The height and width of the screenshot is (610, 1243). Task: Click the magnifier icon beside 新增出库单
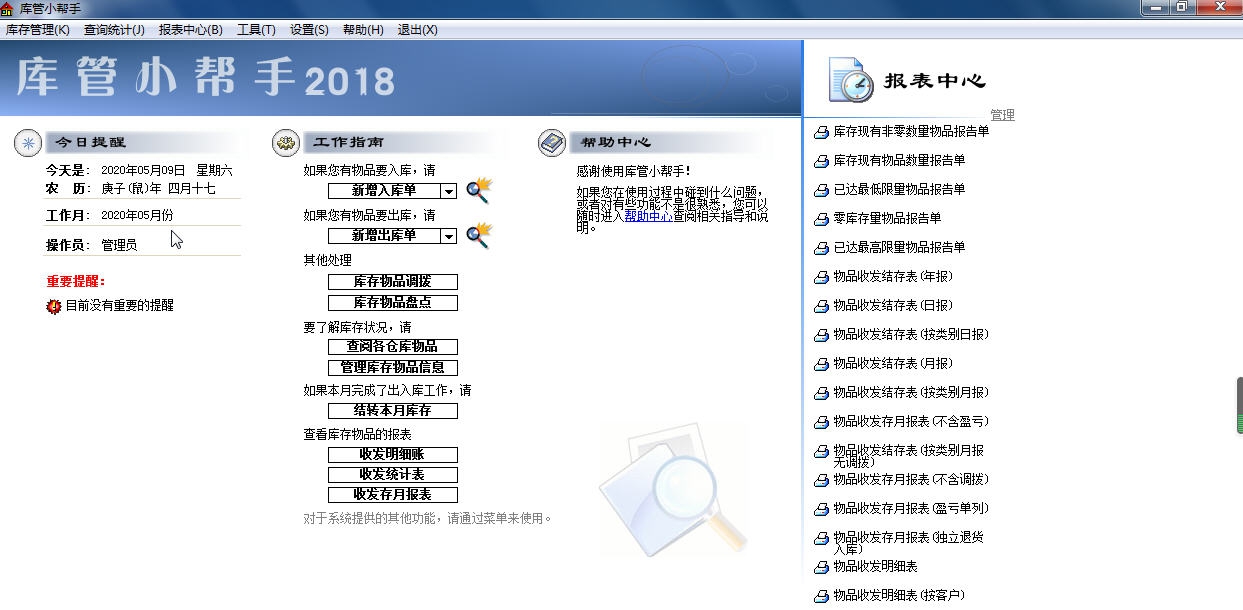tap(479, 235)
